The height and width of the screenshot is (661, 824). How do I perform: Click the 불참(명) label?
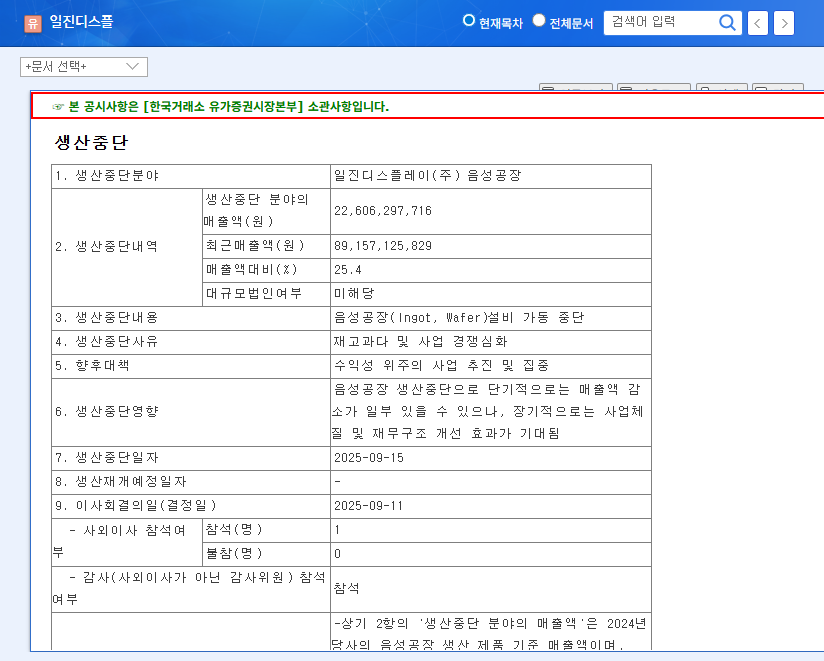tap(234, 553)
